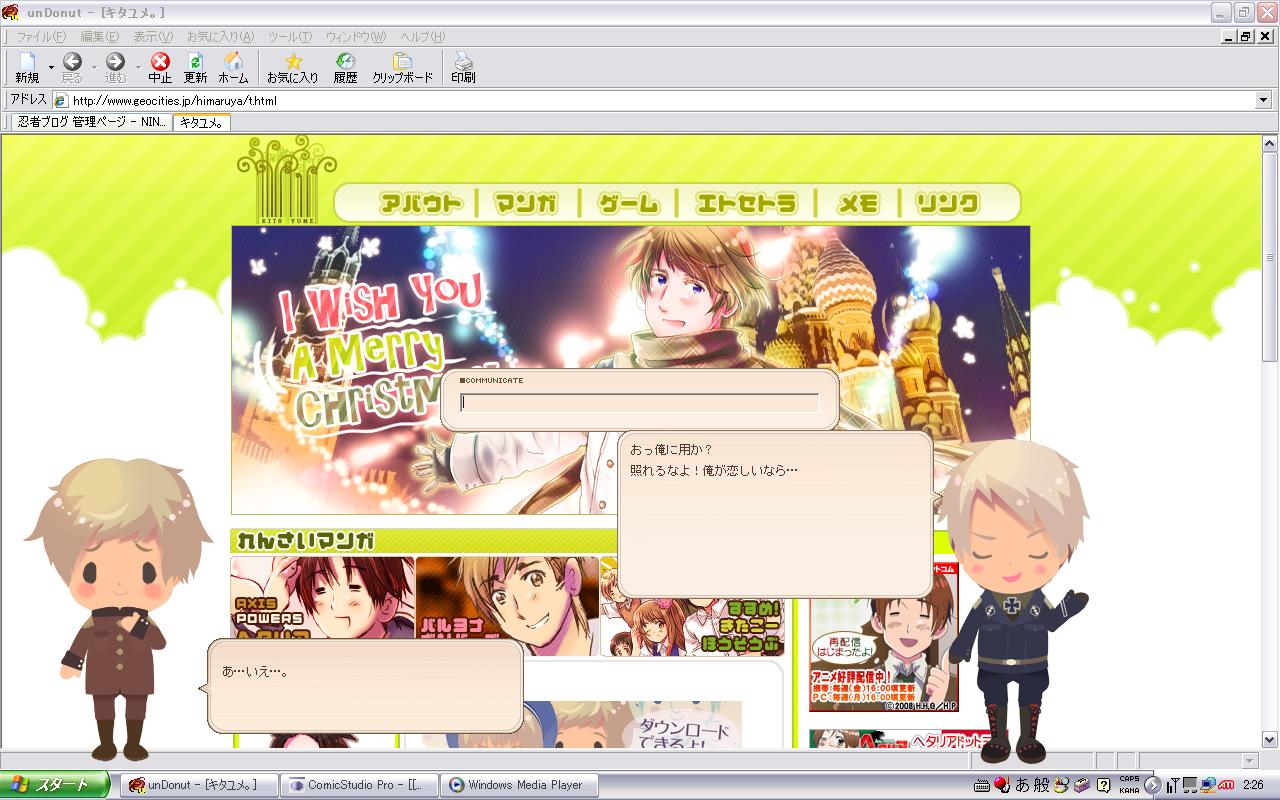Image resolution: width=1280 pixels, height=800 pixels.
Task: Click the スタート (Start) button
Action: [55, 785]
